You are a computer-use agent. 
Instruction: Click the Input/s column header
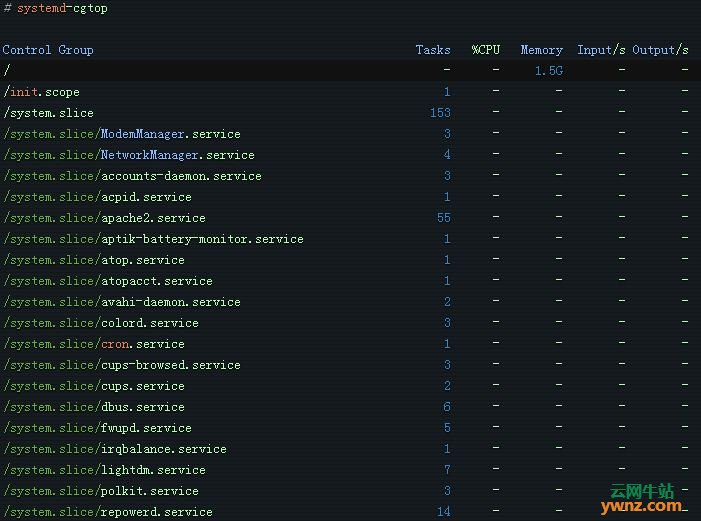(601, 50)
